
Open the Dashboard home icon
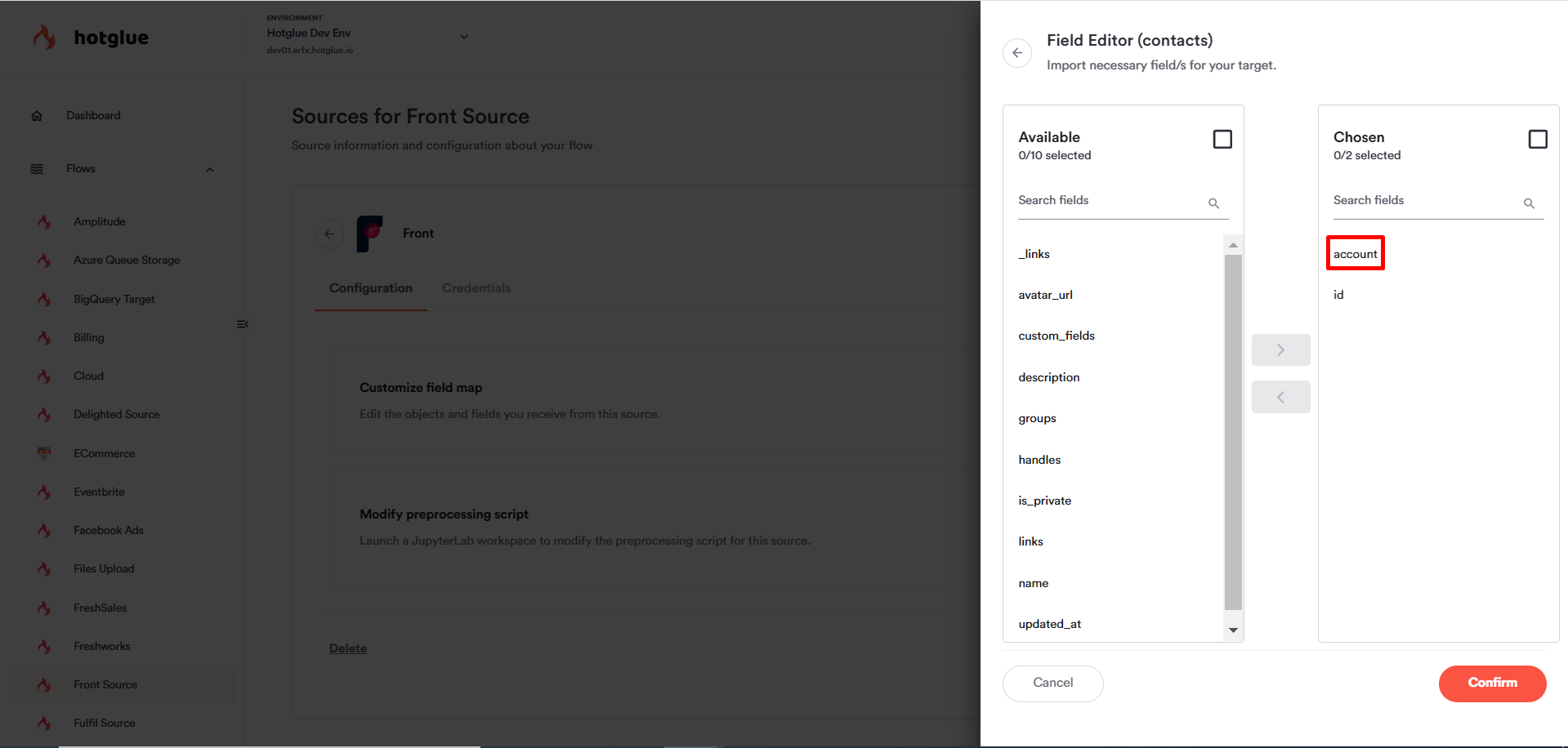tap(37, 116)
